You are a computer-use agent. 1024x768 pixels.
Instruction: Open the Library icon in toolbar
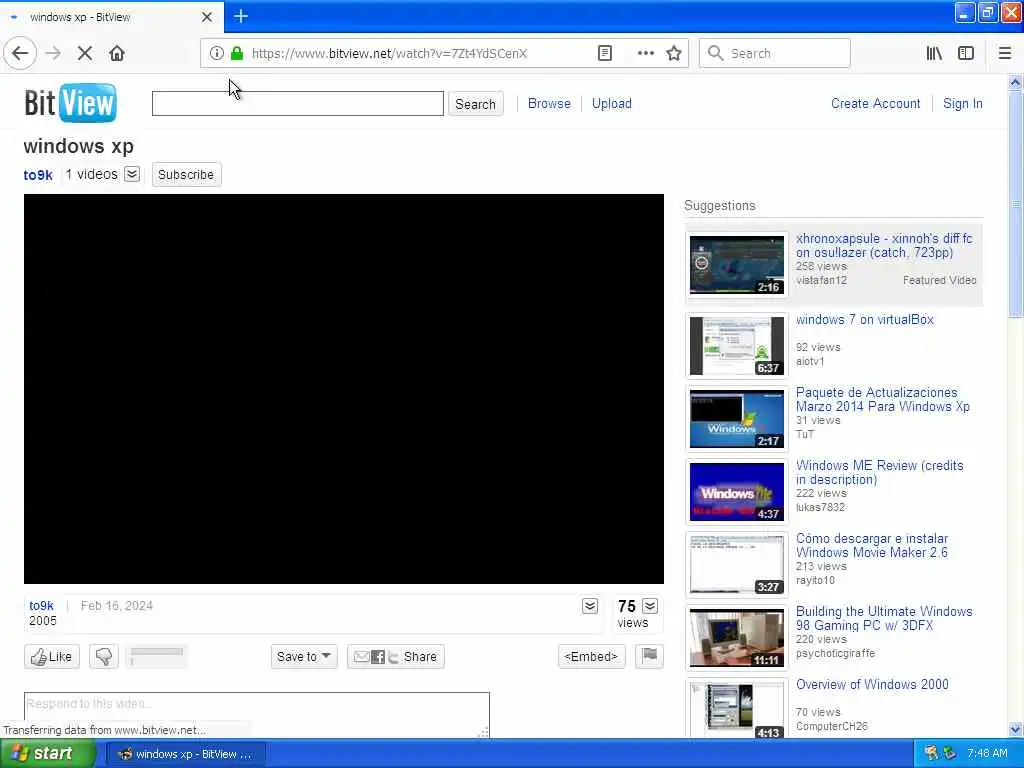[x=934, y=54]
